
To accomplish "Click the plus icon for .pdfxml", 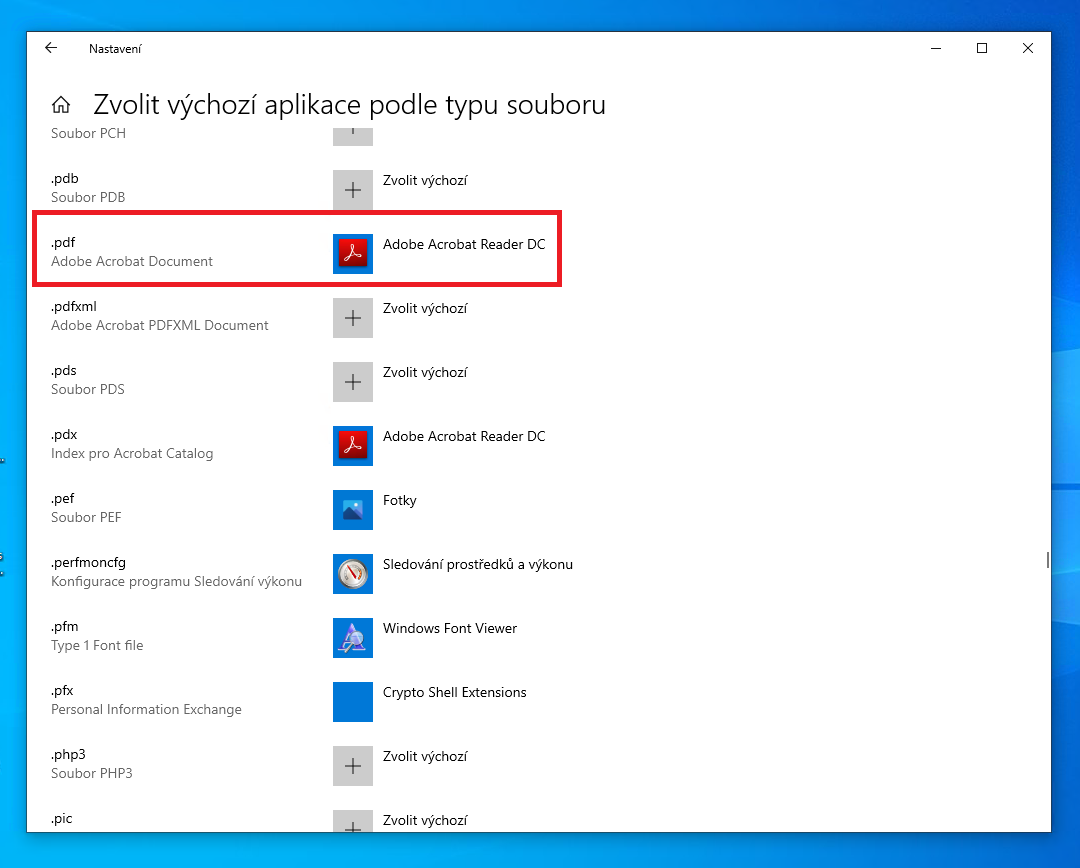I will 353,318.
